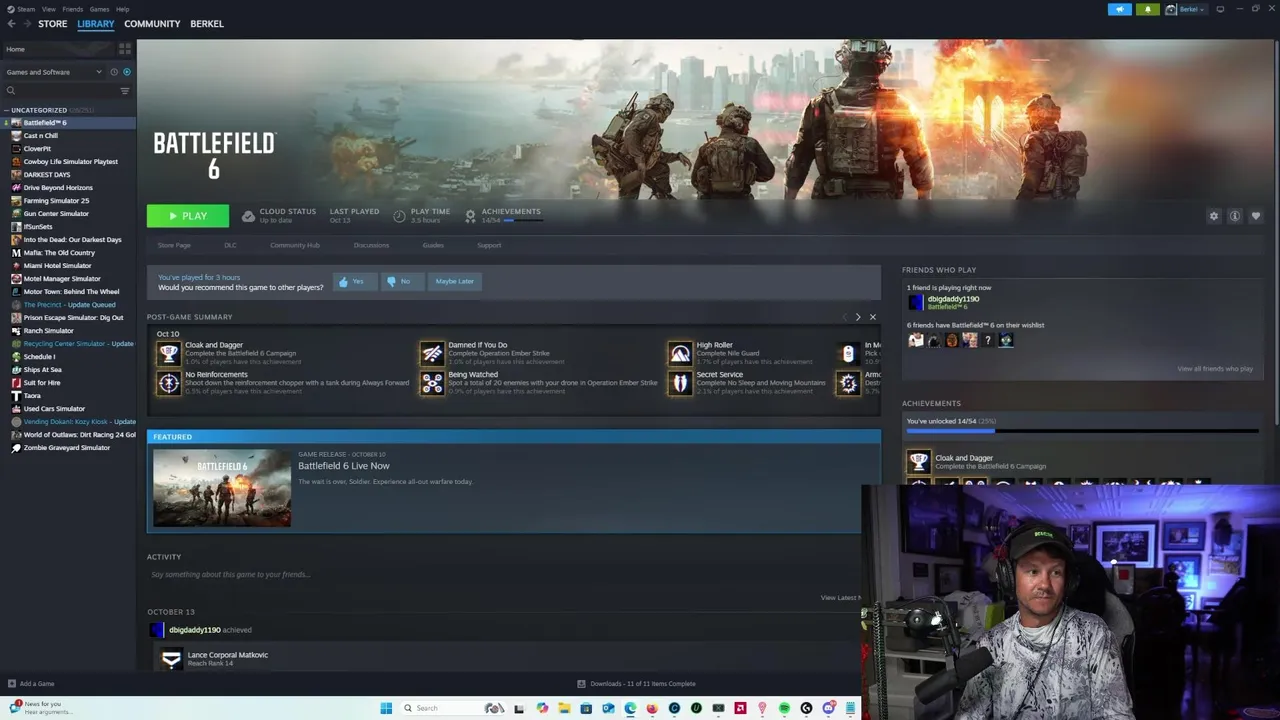1280x720 pixels.
Task: Select Zombie Graveyard Simulator in library
Action: pyautogui.click(x=66, y=448)
